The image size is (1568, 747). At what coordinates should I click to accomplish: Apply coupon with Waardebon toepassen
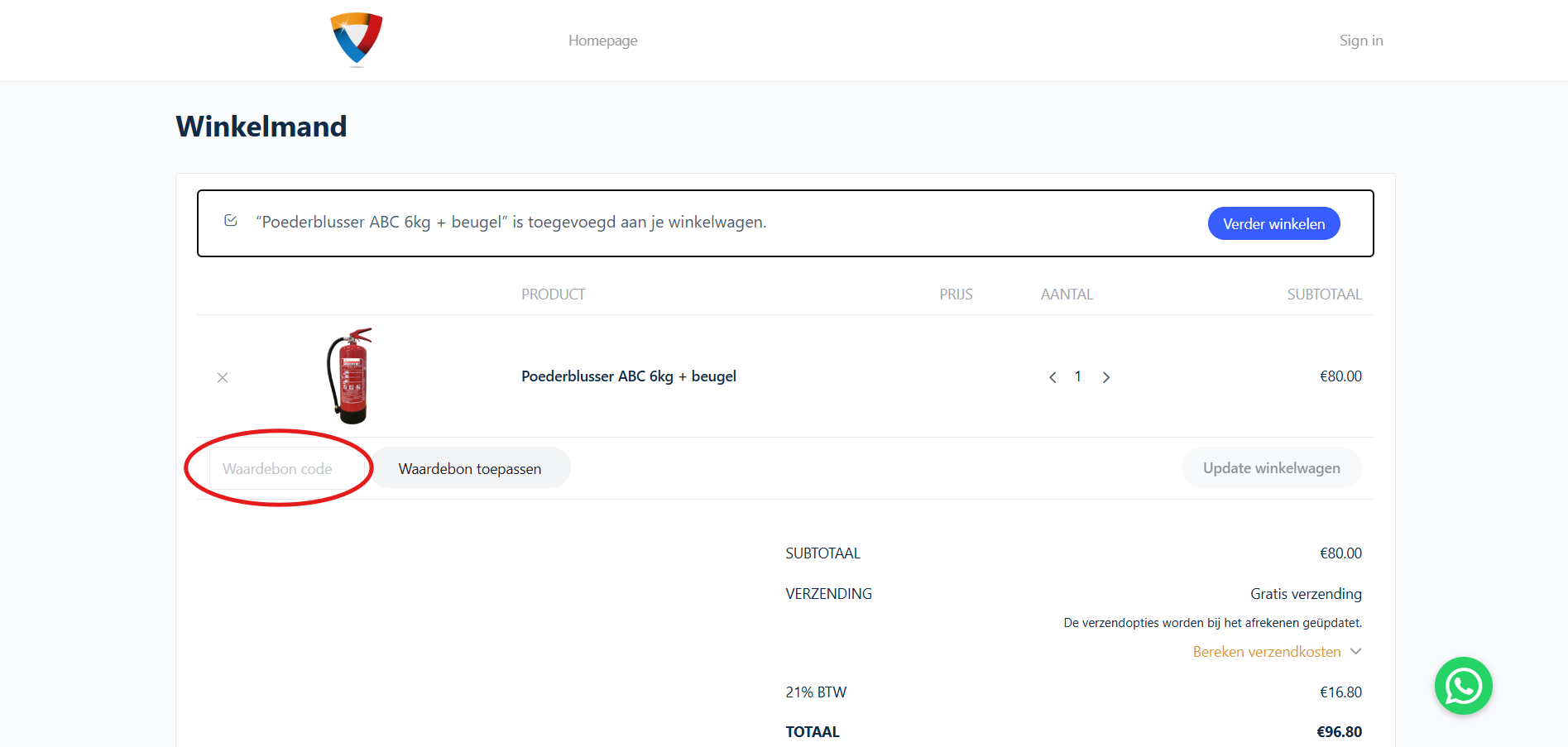[x=470, y=468]
